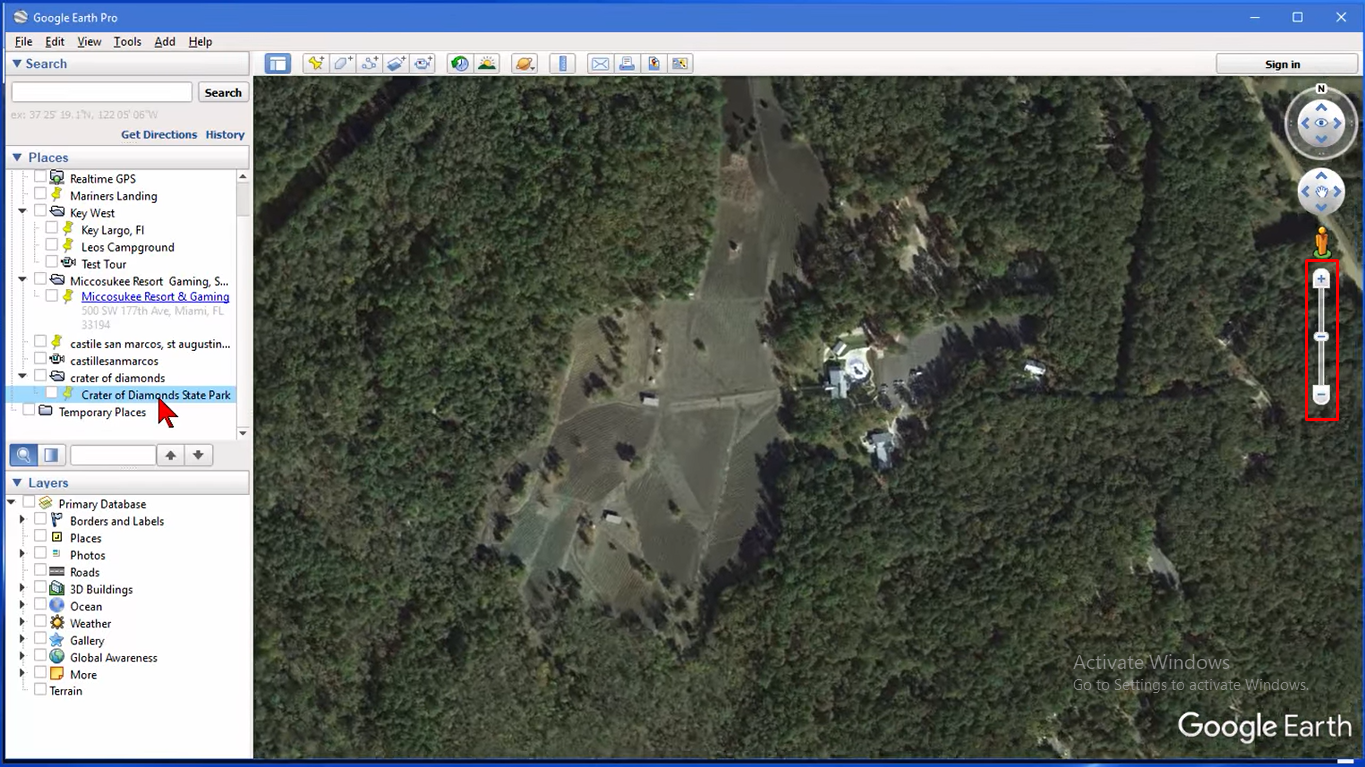1365x767 pixels.
Task: Click the Print icon in the toolbar
Action: point(627,64)
